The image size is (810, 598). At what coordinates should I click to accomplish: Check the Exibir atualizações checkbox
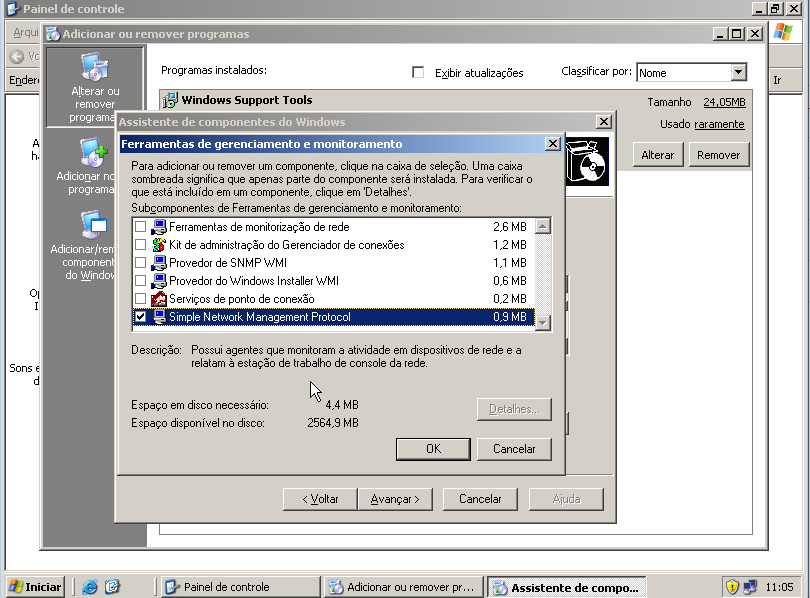point(418,72)
